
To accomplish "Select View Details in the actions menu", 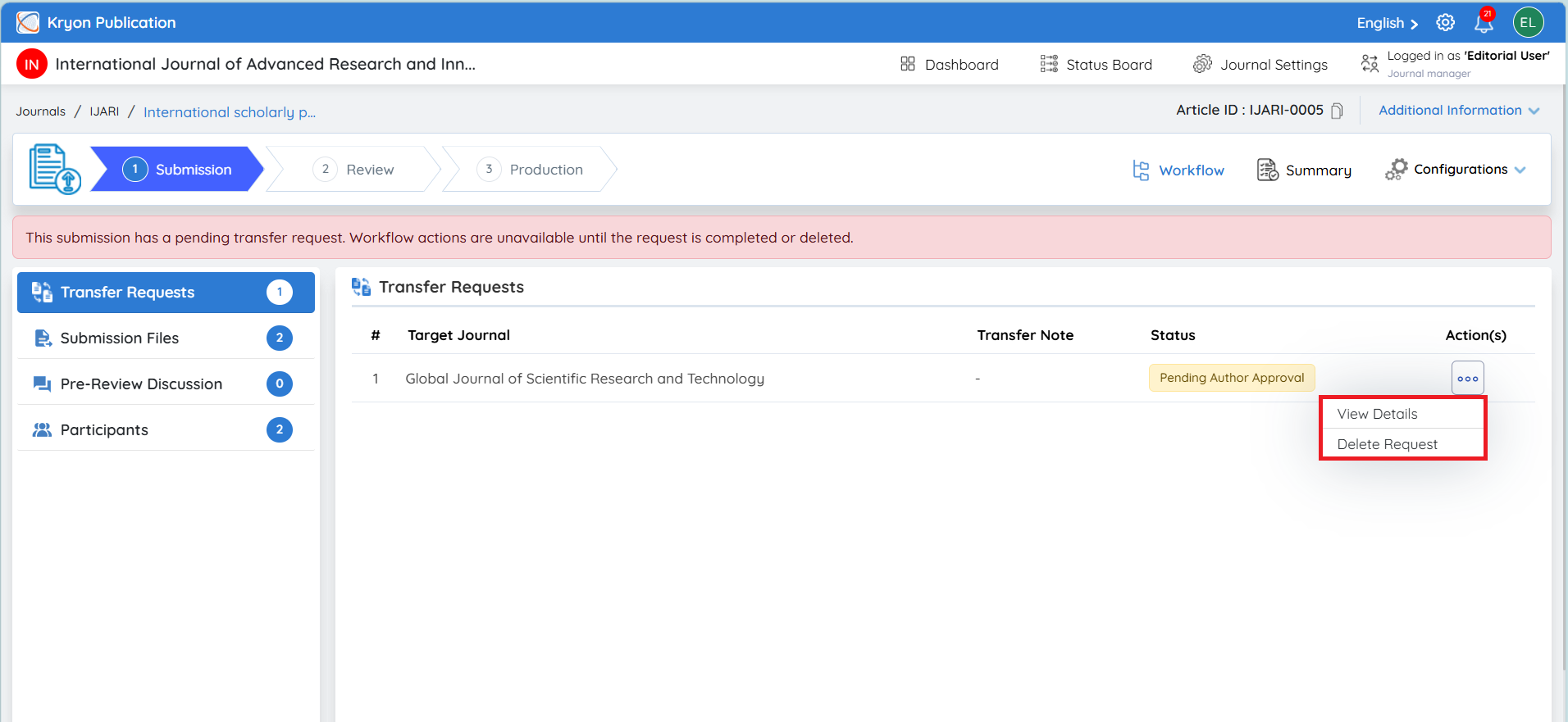I will click(1403, 414).
